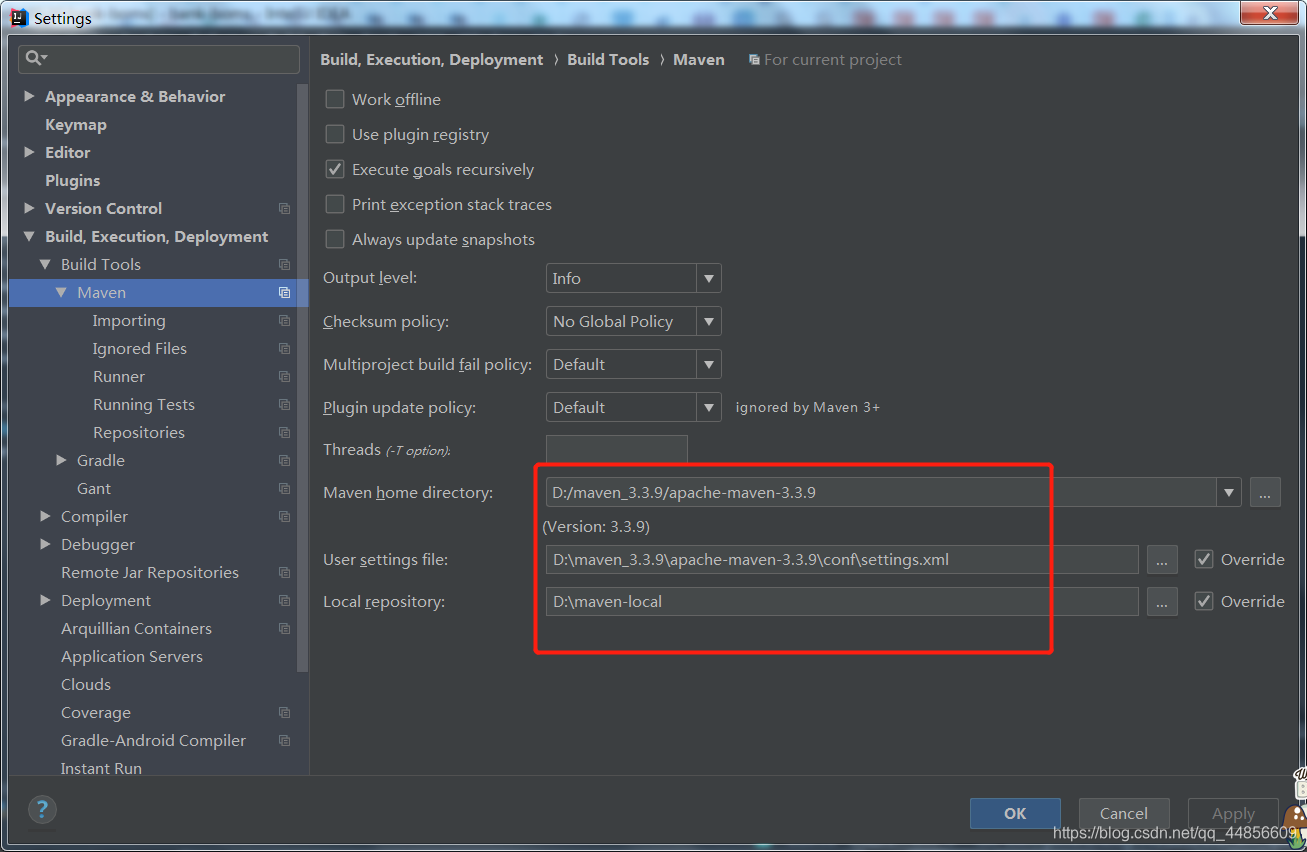Click project-level icon beside Importing
1307x852 pixels.
[285, 321]
